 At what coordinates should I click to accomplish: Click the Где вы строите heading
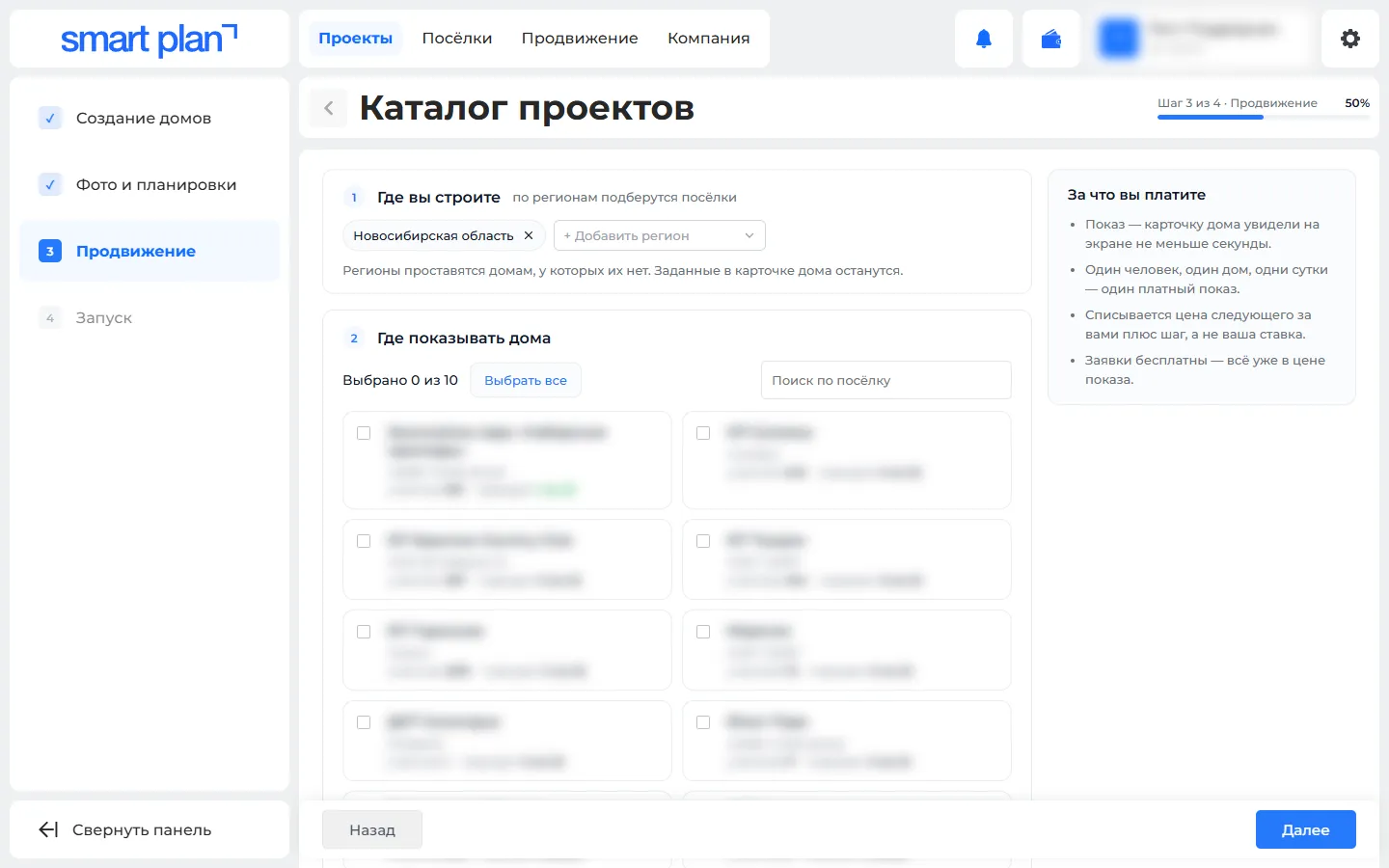click(439, 198)
